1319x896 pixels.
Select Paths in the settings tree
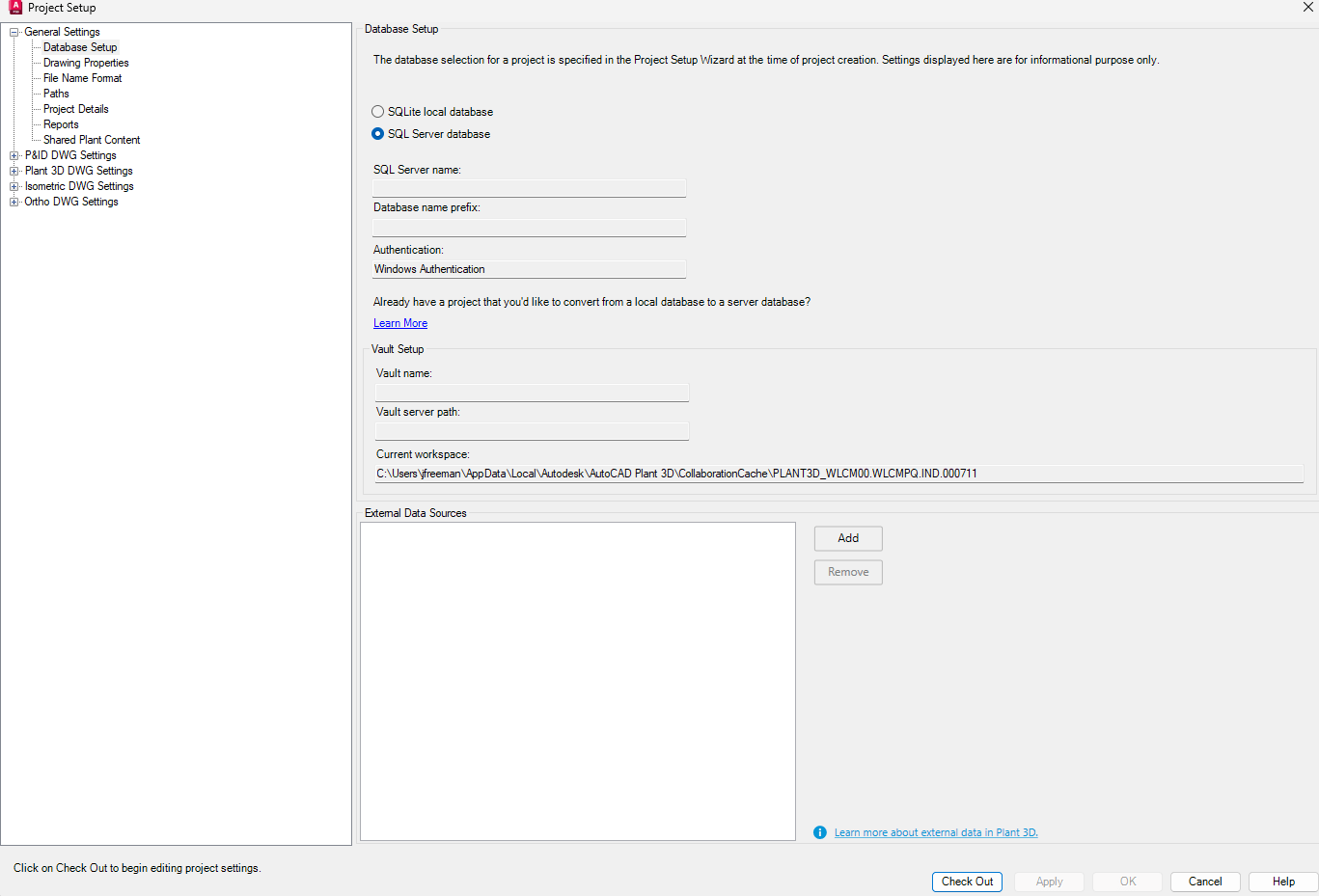click(x=55, y=93)
